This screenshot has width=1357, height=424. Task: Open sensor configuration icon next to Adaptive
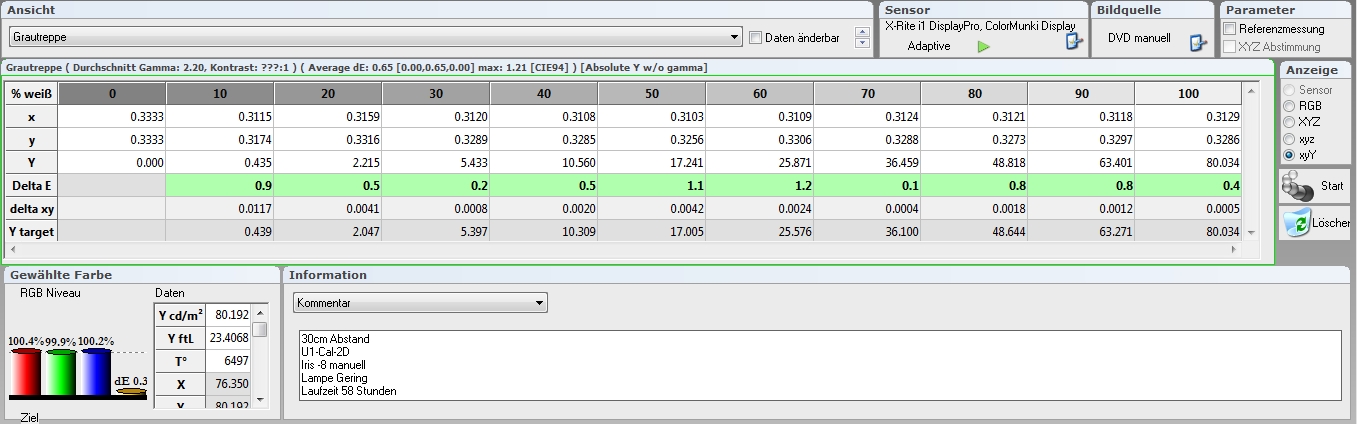(1074, 41)
